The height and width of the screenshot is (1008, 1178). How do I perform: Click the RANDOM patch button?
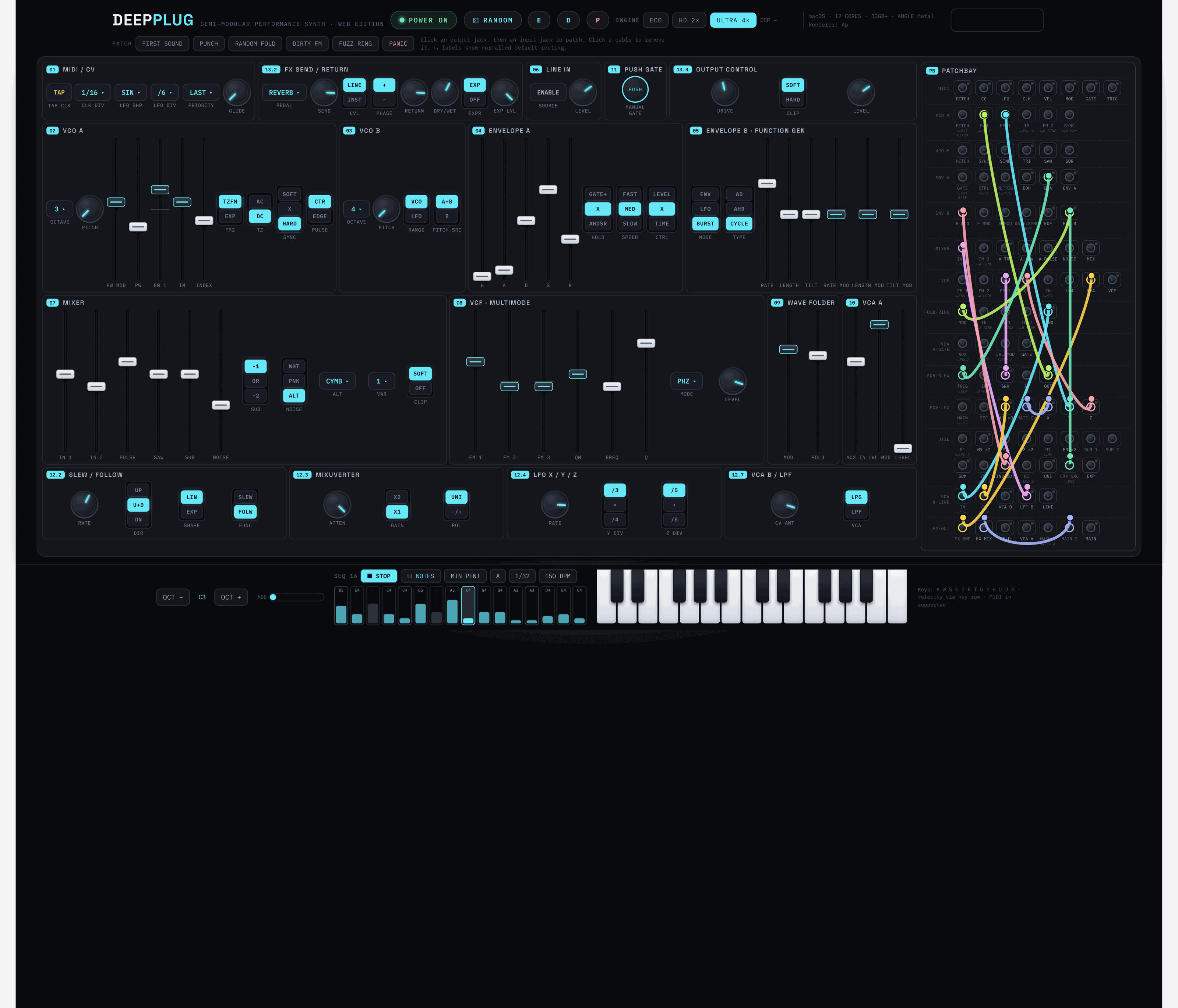[493, 21]
